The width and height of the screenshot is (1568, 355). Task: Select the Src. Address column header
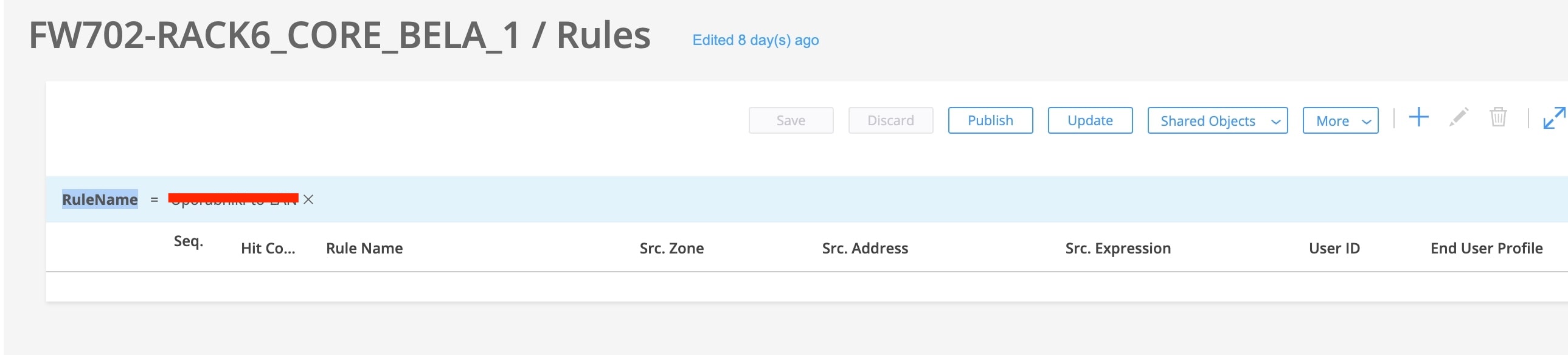point(865,248)
